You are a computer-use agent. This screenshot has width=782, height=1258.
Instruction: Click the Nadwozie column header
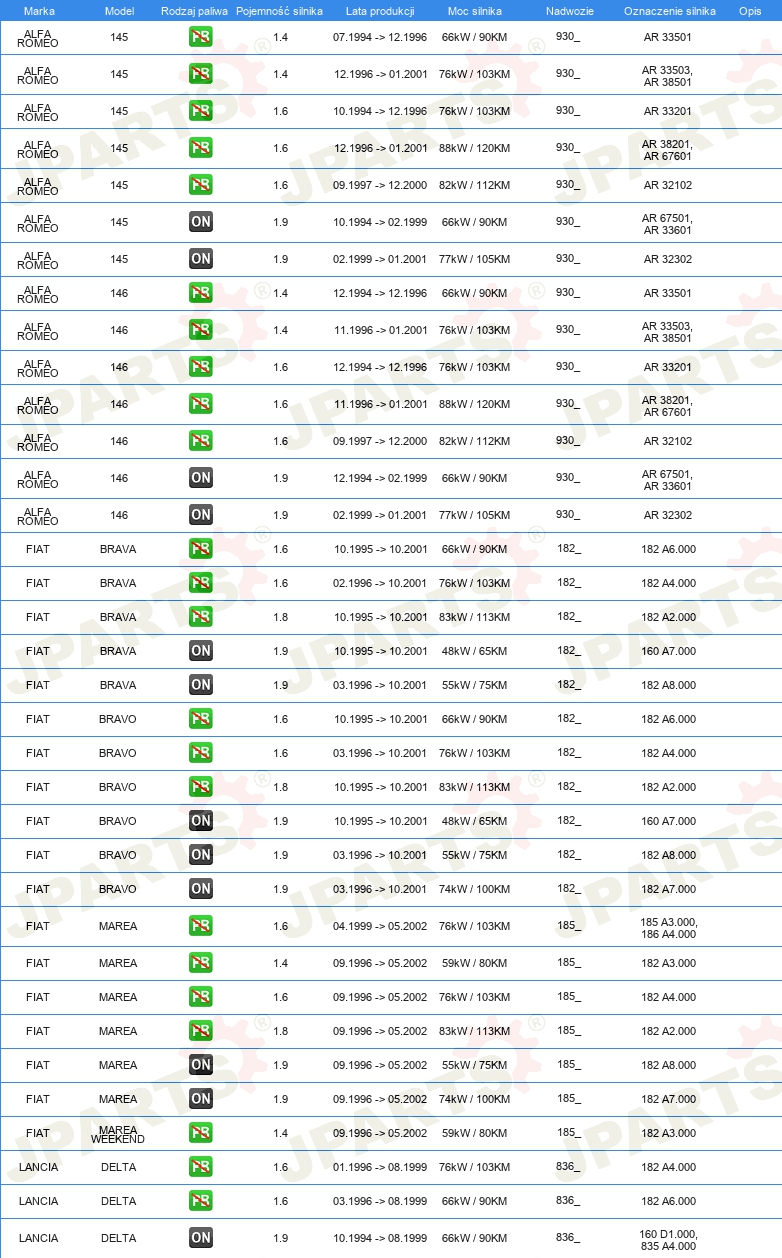[x=569, y=11]
